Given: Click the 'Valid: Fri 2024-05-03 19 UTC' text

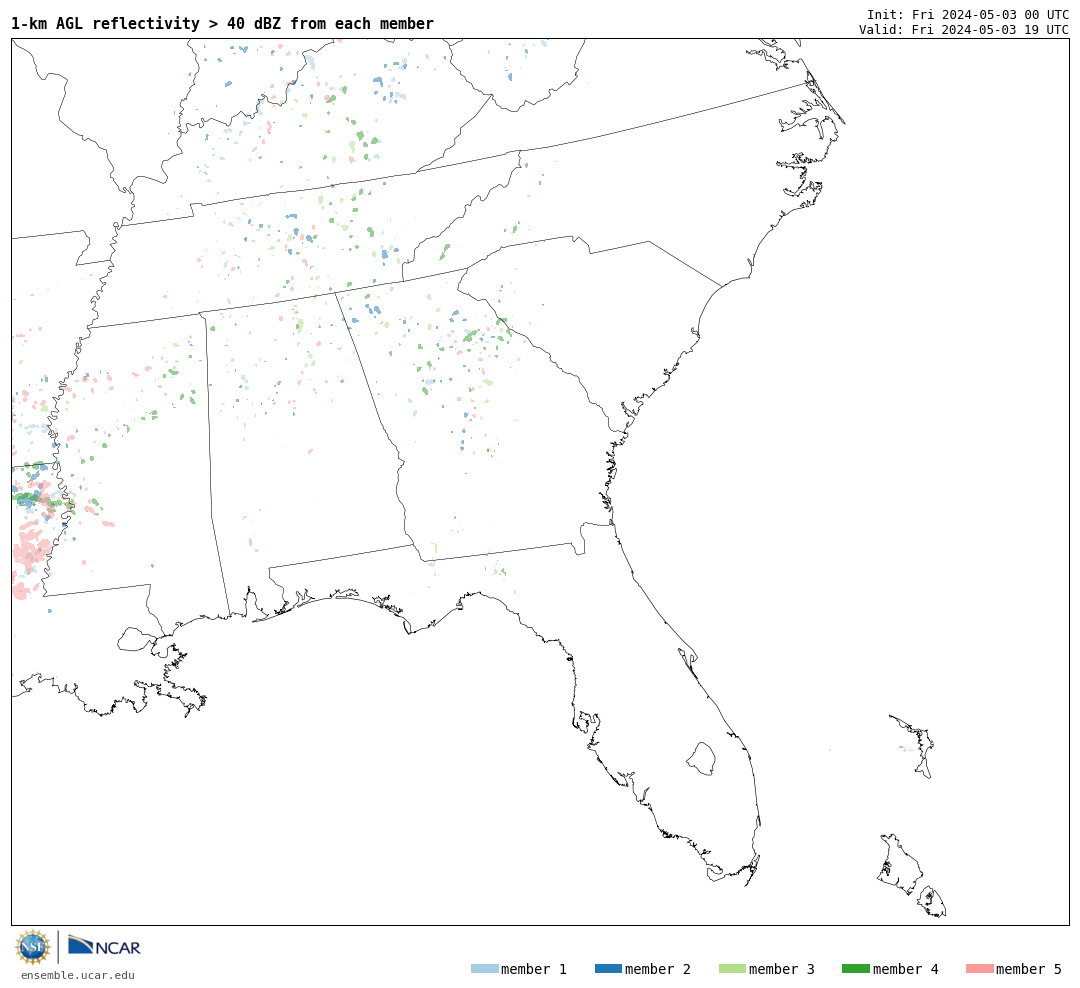Looking at the screenshot, I should [x=964, y=29].
